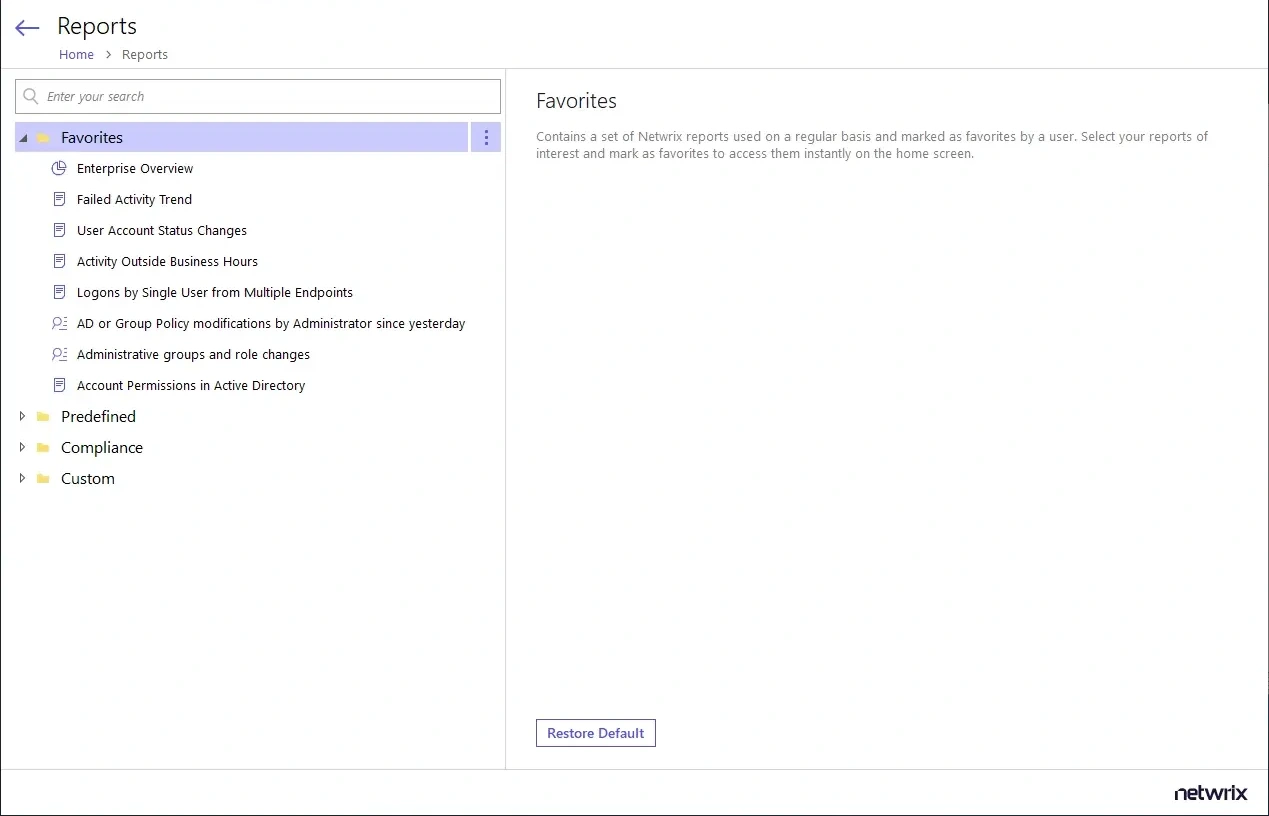1269x816 pixels.
Task: Click the Enterprise Overview pie chart icon
Action: coord(59,168)
